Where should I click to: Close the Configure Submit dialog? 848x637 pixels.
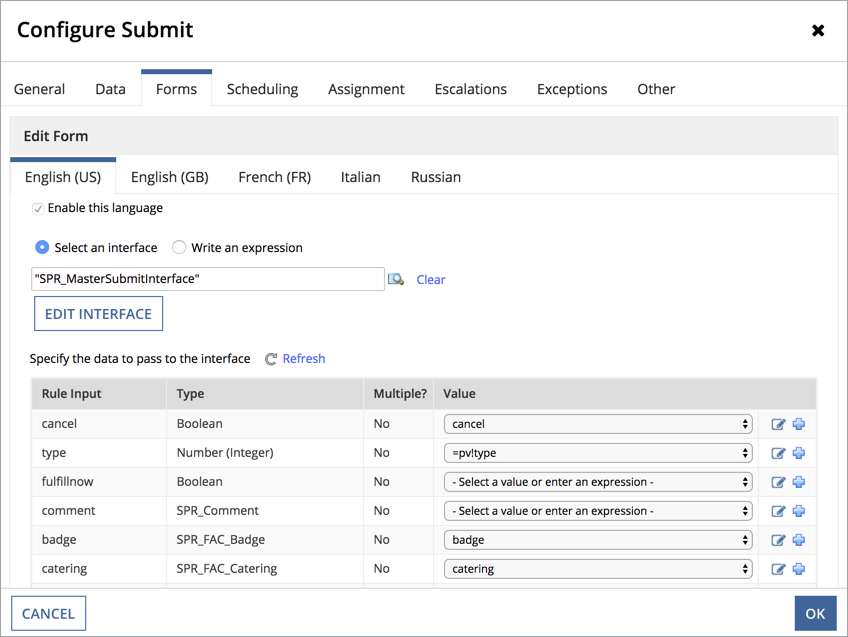tap(818, 30)
